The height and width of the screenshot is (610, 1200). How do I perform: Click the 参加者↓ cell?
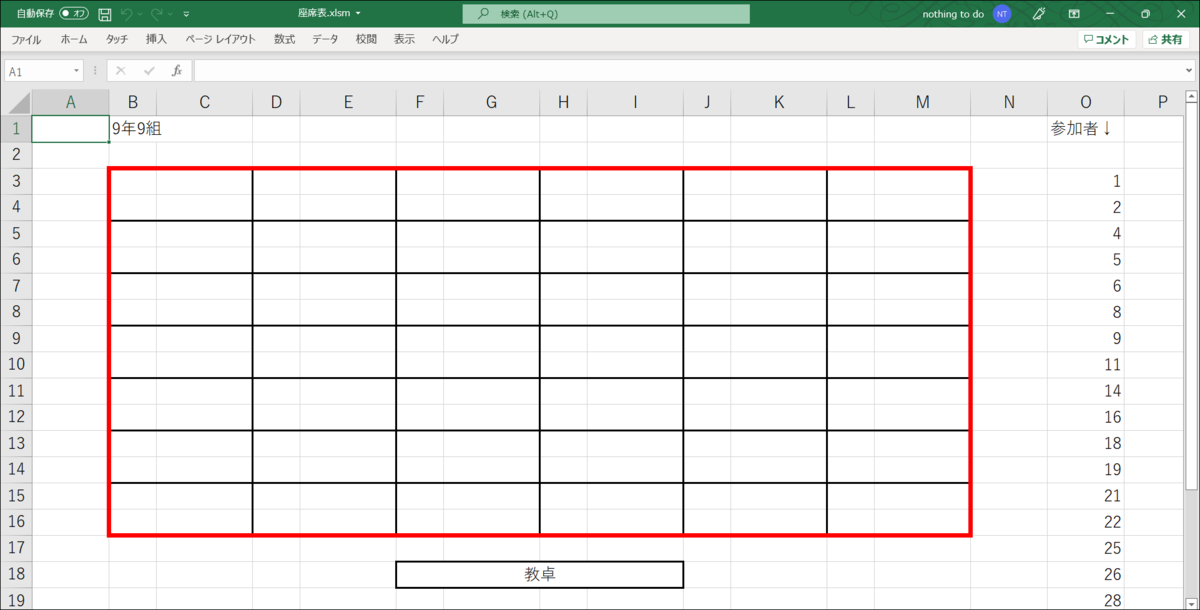[x=1086, y=129]
